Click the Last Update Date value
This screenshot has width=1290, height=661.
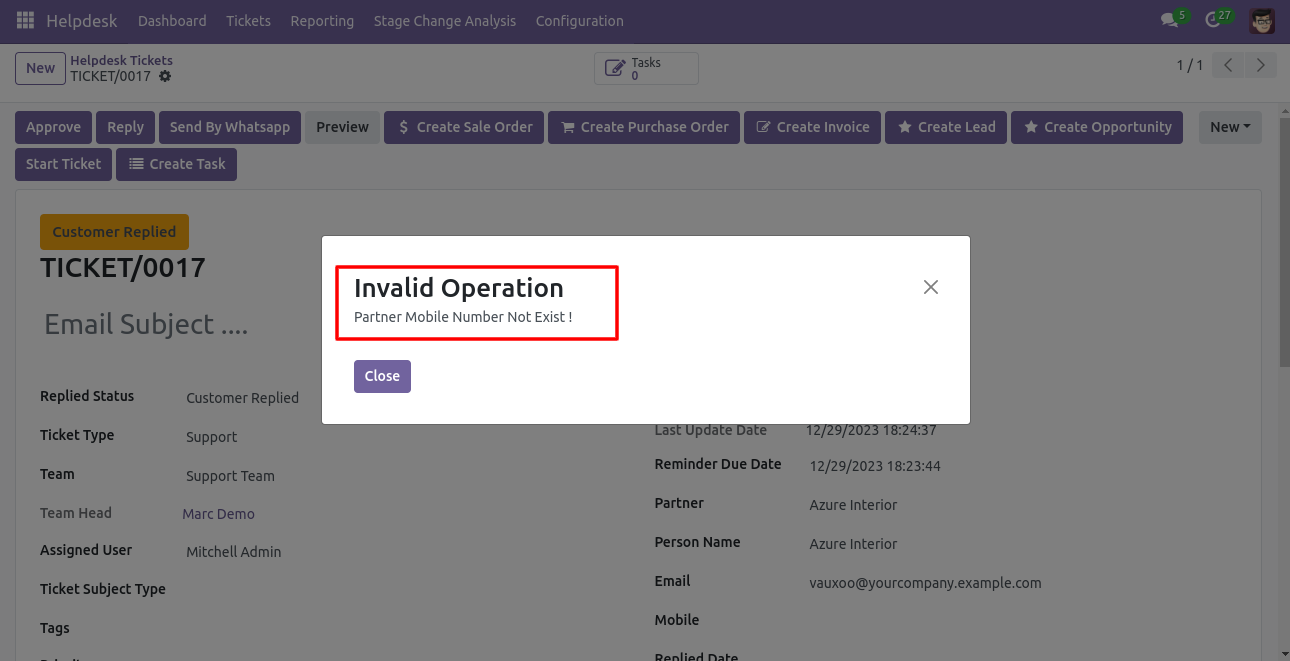[871, 430]
